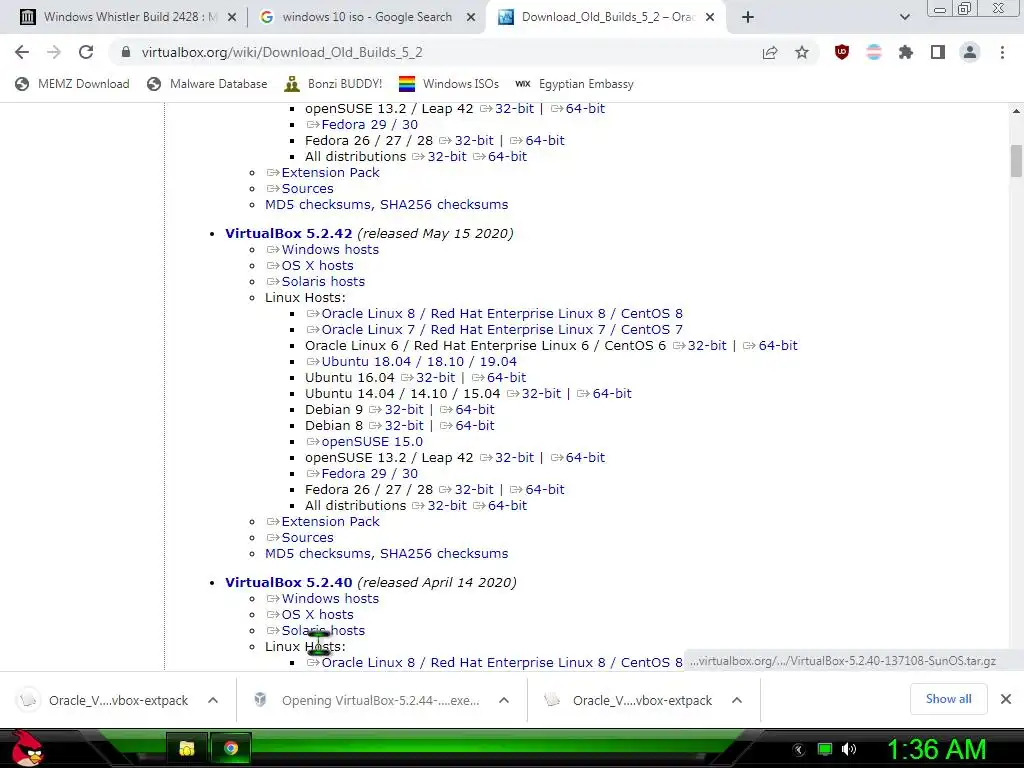Click the 1:36 AM taskbar clock
1024x768 pixels.
936,749
